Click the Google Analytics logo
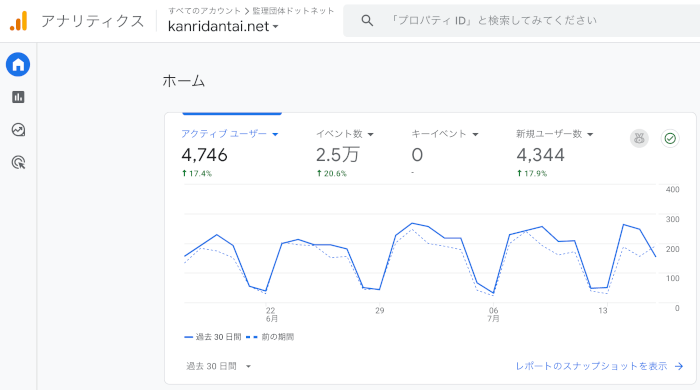Screen dimensions: 700x390 pyautogui.click(x=19, y=21)
